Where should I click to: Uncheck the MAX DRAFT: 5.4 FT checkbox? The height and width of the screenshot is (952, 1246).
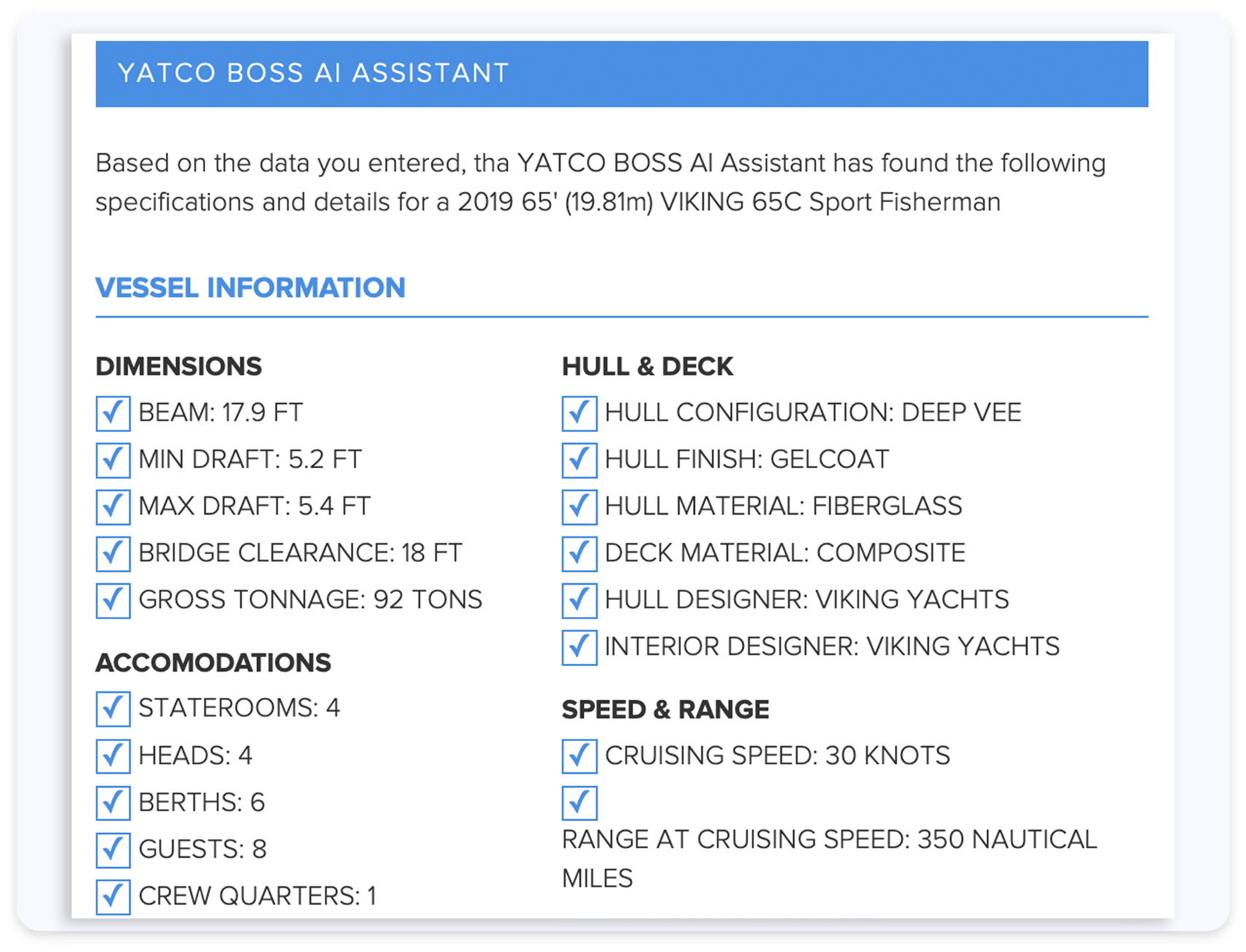coord(113,507)
